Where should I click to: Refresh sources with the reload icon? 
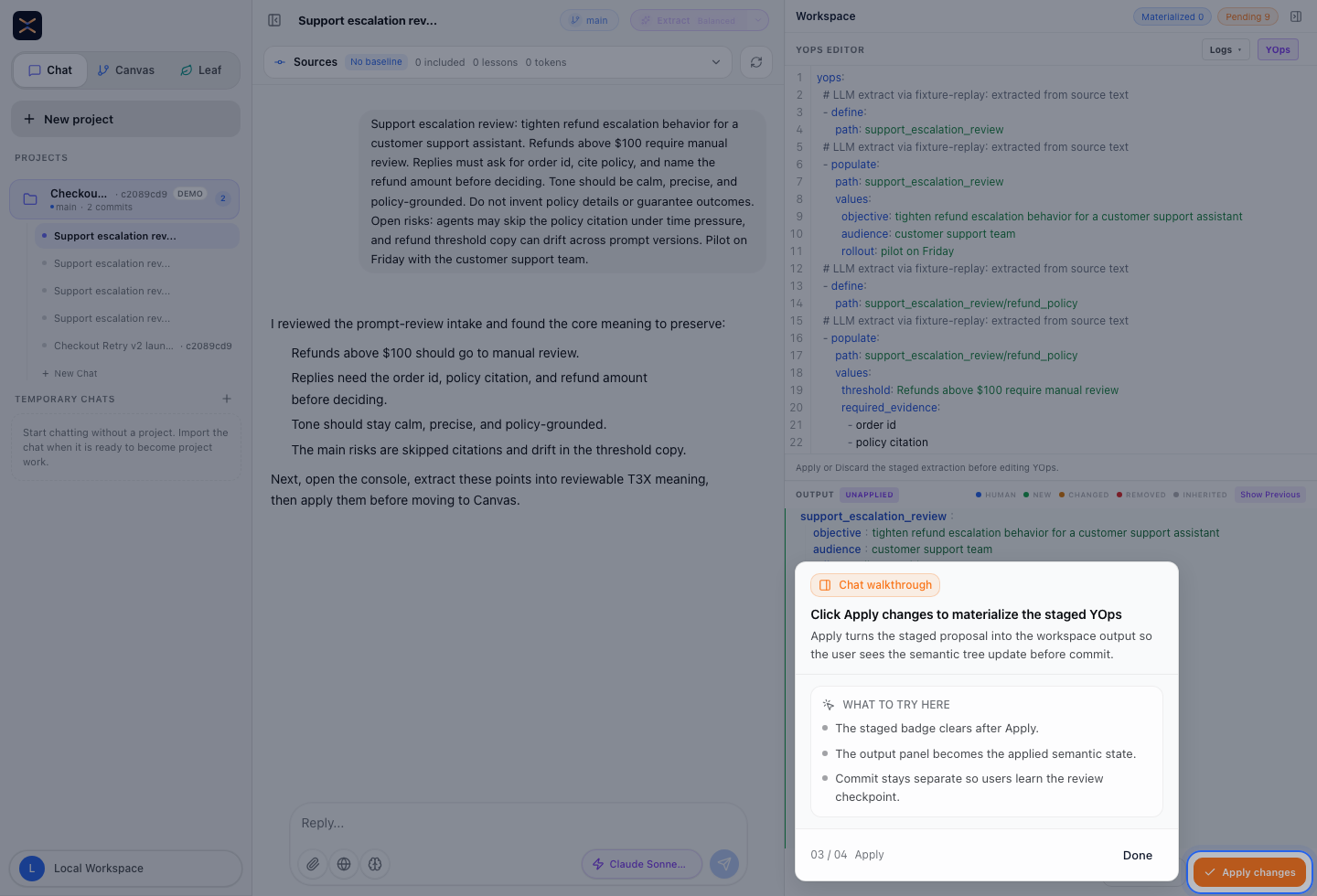coord(756,62)
